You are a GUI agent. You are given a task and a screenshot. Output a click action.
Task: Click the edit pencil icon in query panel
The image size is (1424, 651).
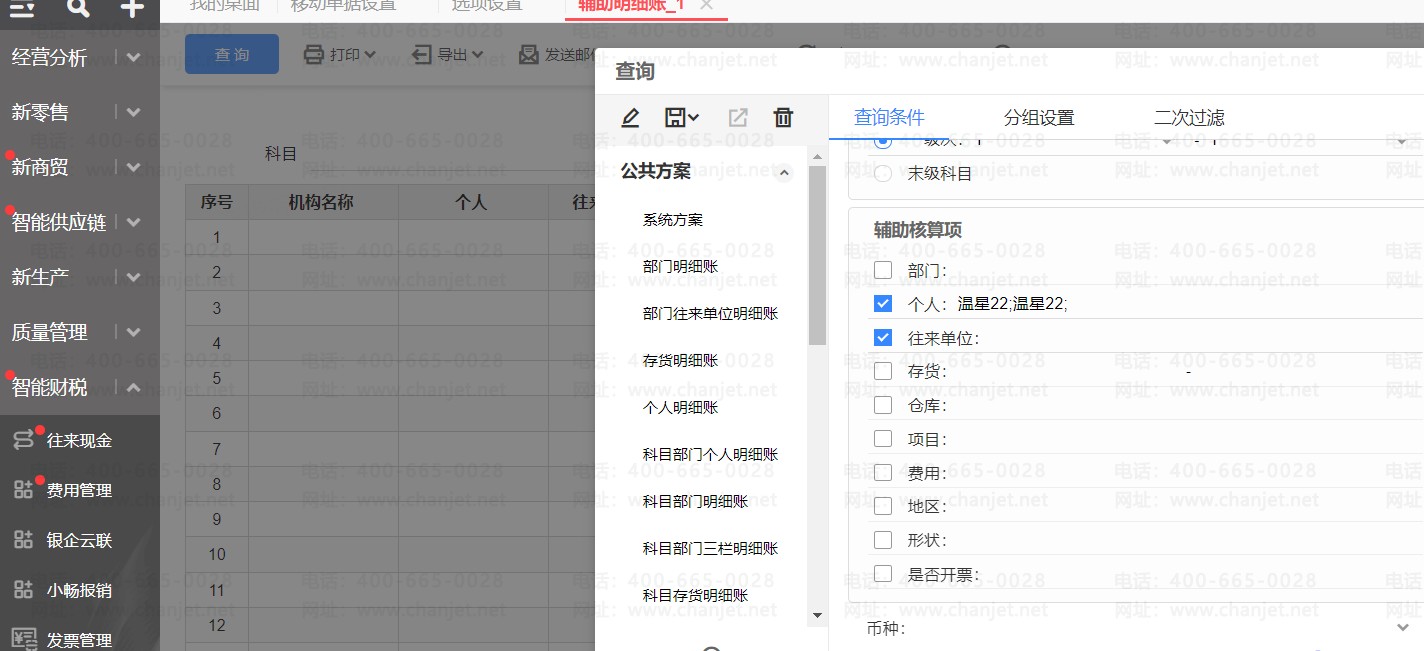pos(630,118)
